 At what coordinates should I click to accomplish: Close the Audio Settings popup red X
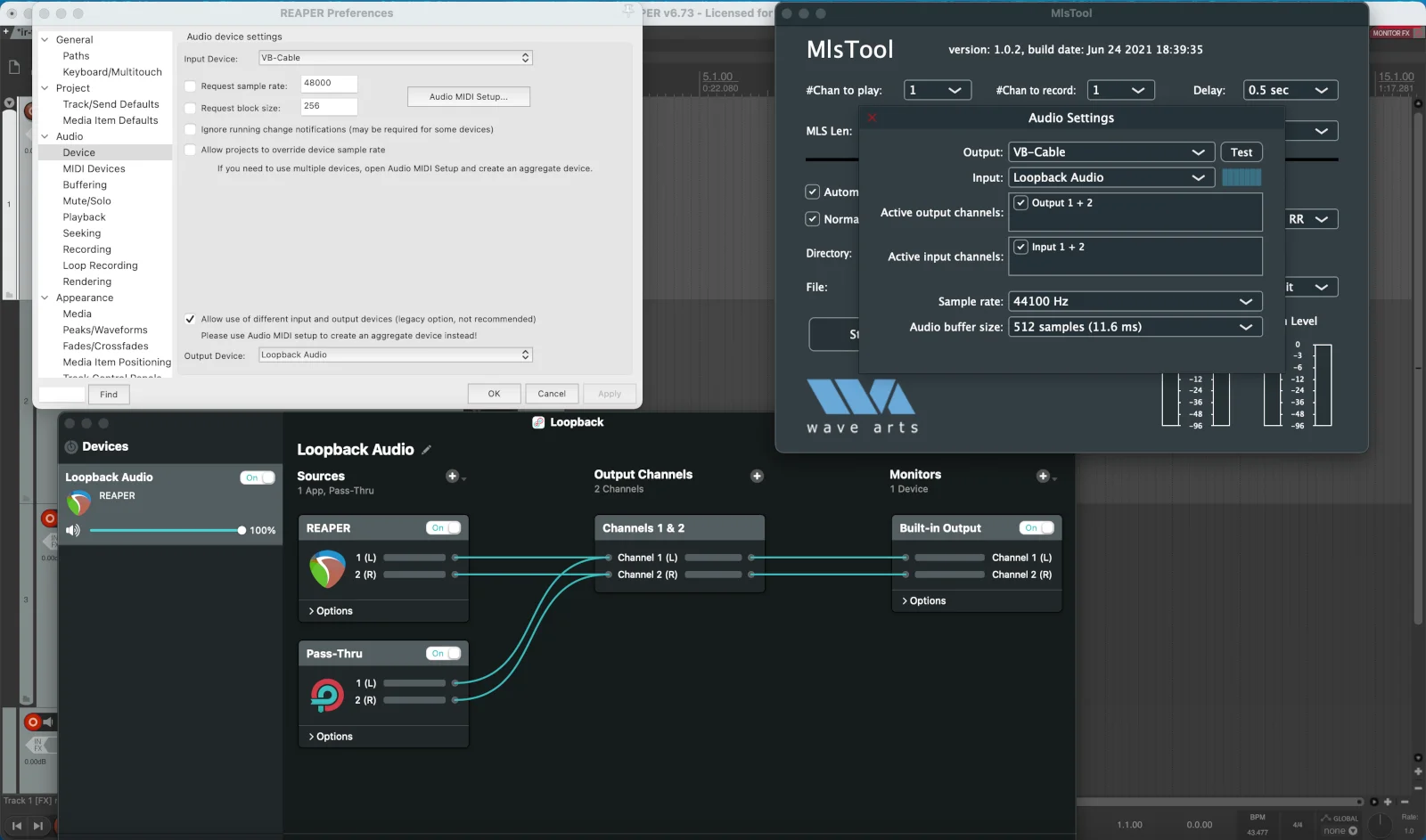point(872,118)
